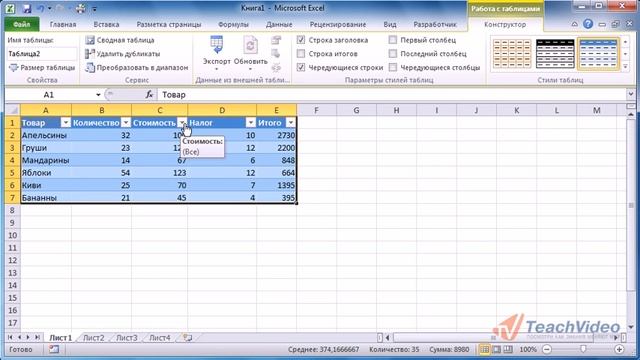
Task: Open the Лист3 sheet tab
Action: (x=127, y=338)
